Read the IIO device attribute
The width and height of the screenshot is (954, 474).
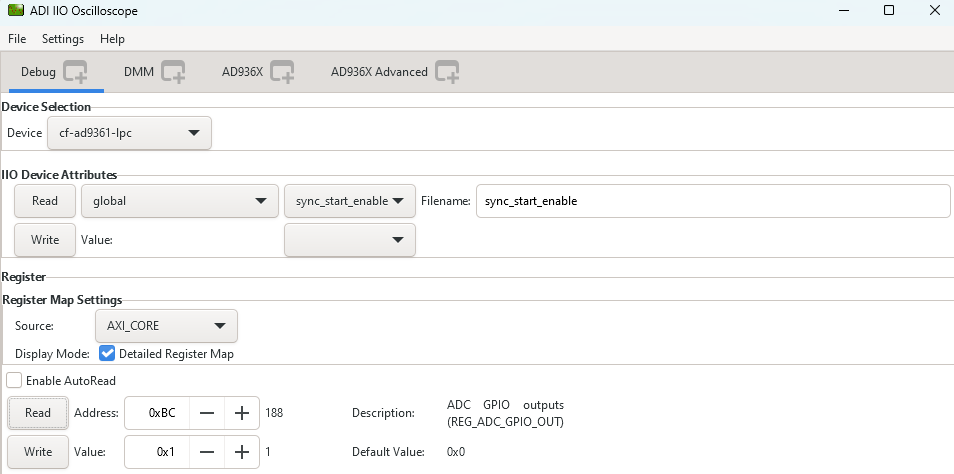coord(45,201)
